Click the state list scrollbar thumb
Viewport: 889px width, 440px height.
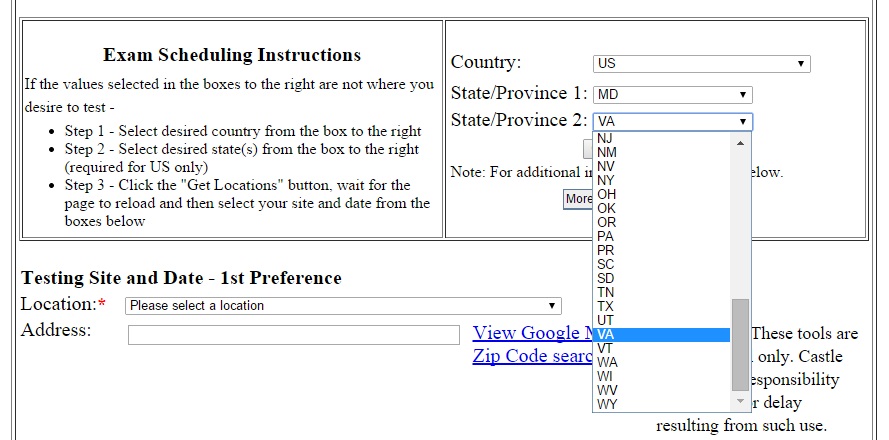pyautogui.click(x=740, y=343)
